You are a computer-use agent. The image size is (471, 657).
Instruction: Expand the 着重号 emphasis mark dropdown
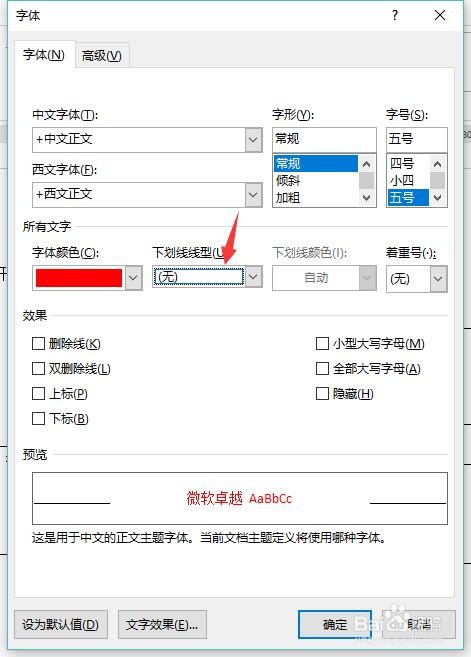coord(438,278)
